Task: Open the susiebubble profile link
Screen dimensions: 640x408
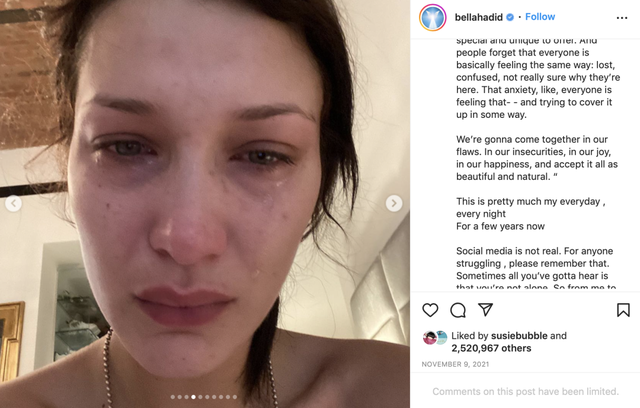Action: tap(519, 336)
